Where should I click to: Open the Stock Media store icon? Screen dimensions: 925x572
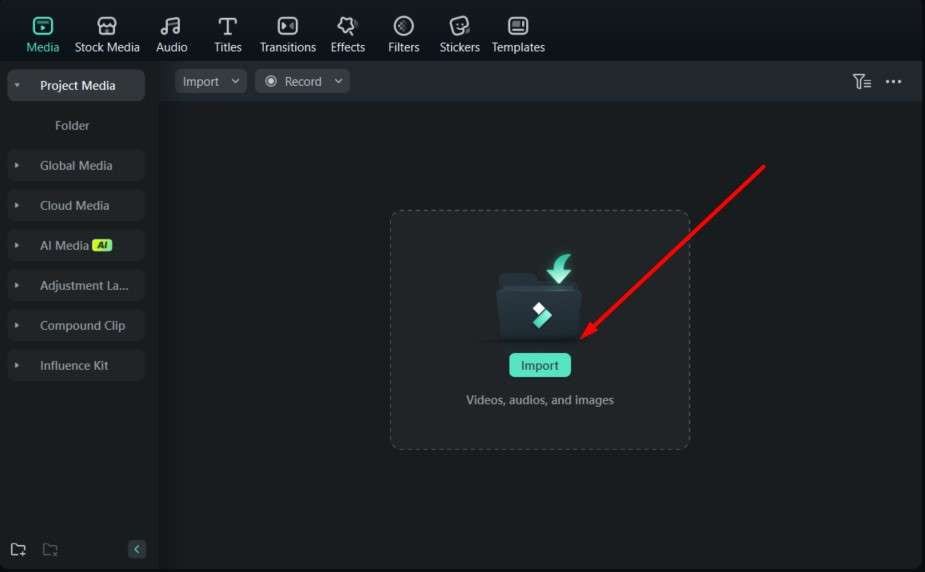pos(107,26)
